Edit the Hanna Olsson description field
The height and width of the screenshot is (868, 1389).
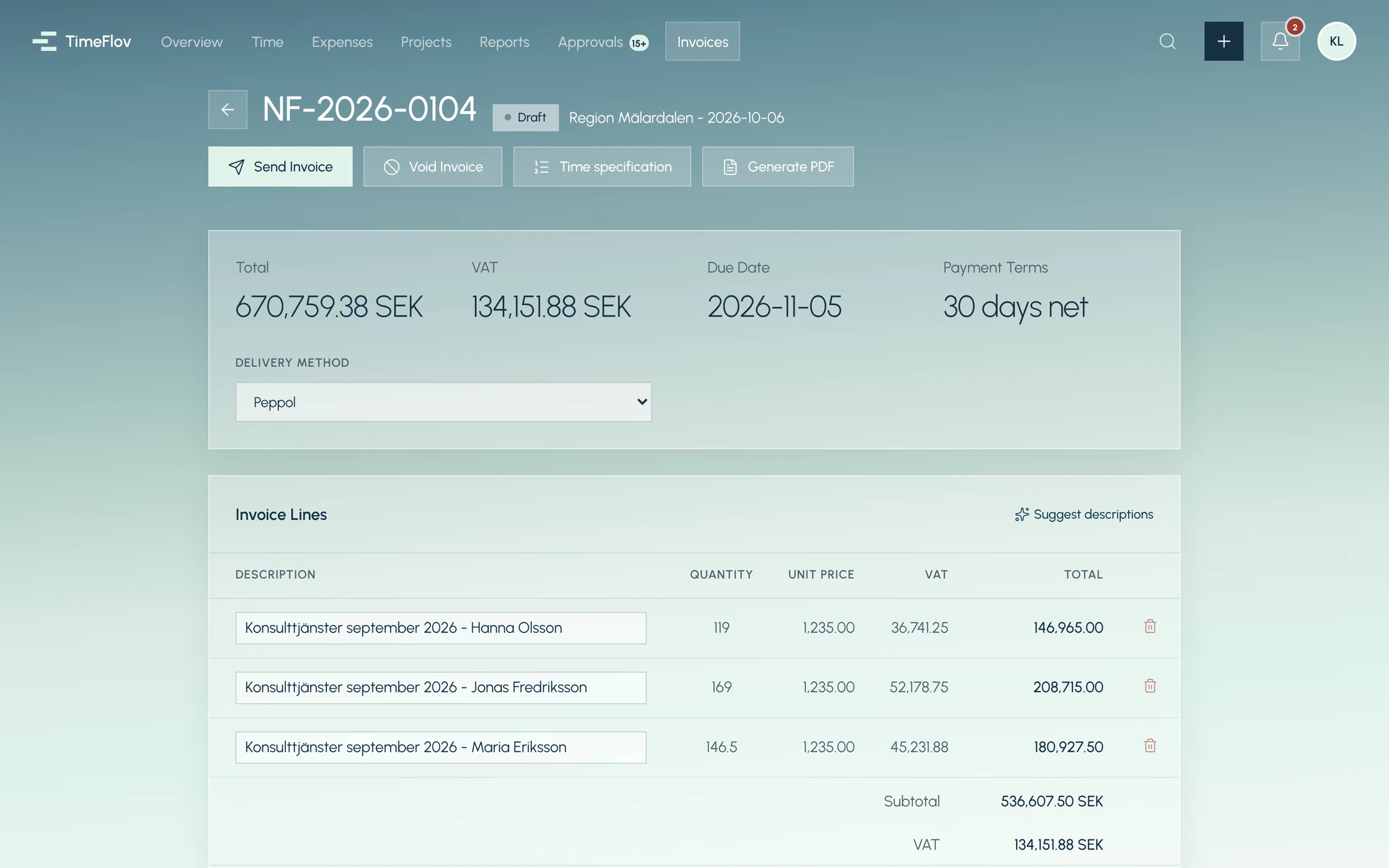pyautogui.click(x=440, y=628)
